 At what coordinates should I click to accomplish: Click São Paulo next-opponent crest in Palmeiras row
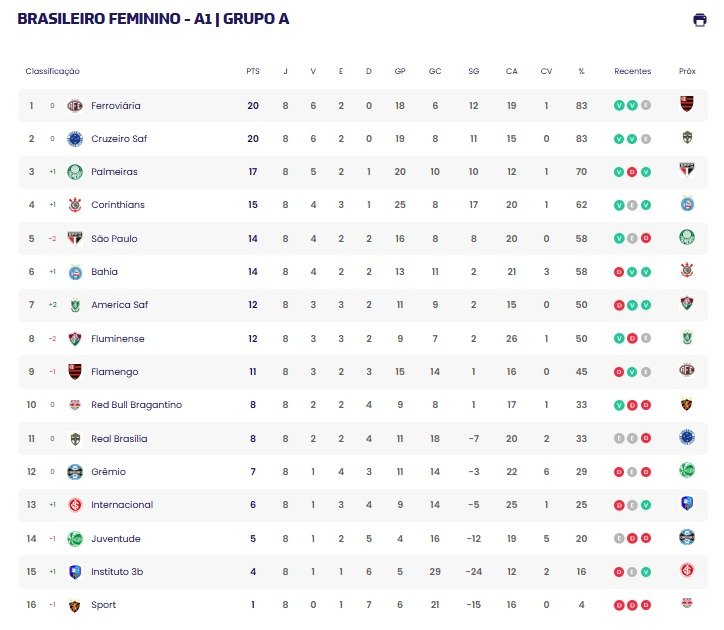tap(687, 170)
